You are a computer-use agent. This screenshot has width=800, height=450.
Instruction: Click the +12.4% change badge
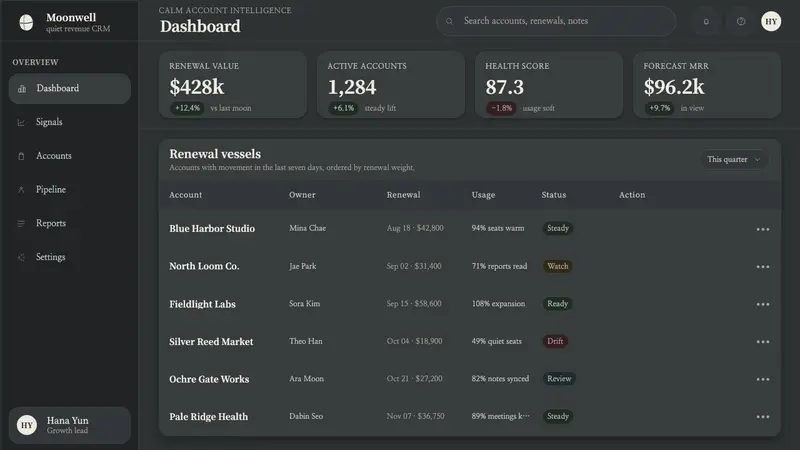pyautogui.click(x=187, y=108)
